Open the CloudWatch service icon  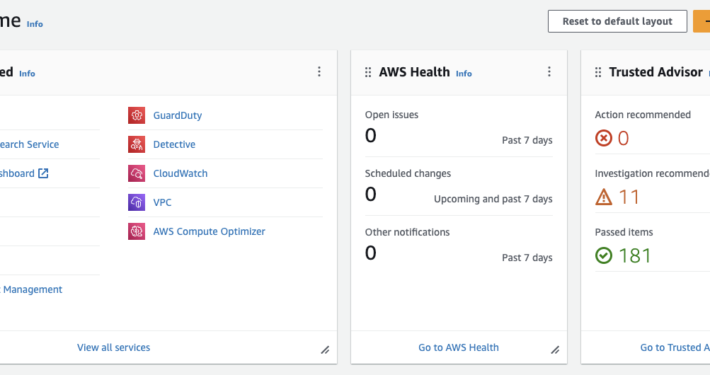(x=136, y=173)
